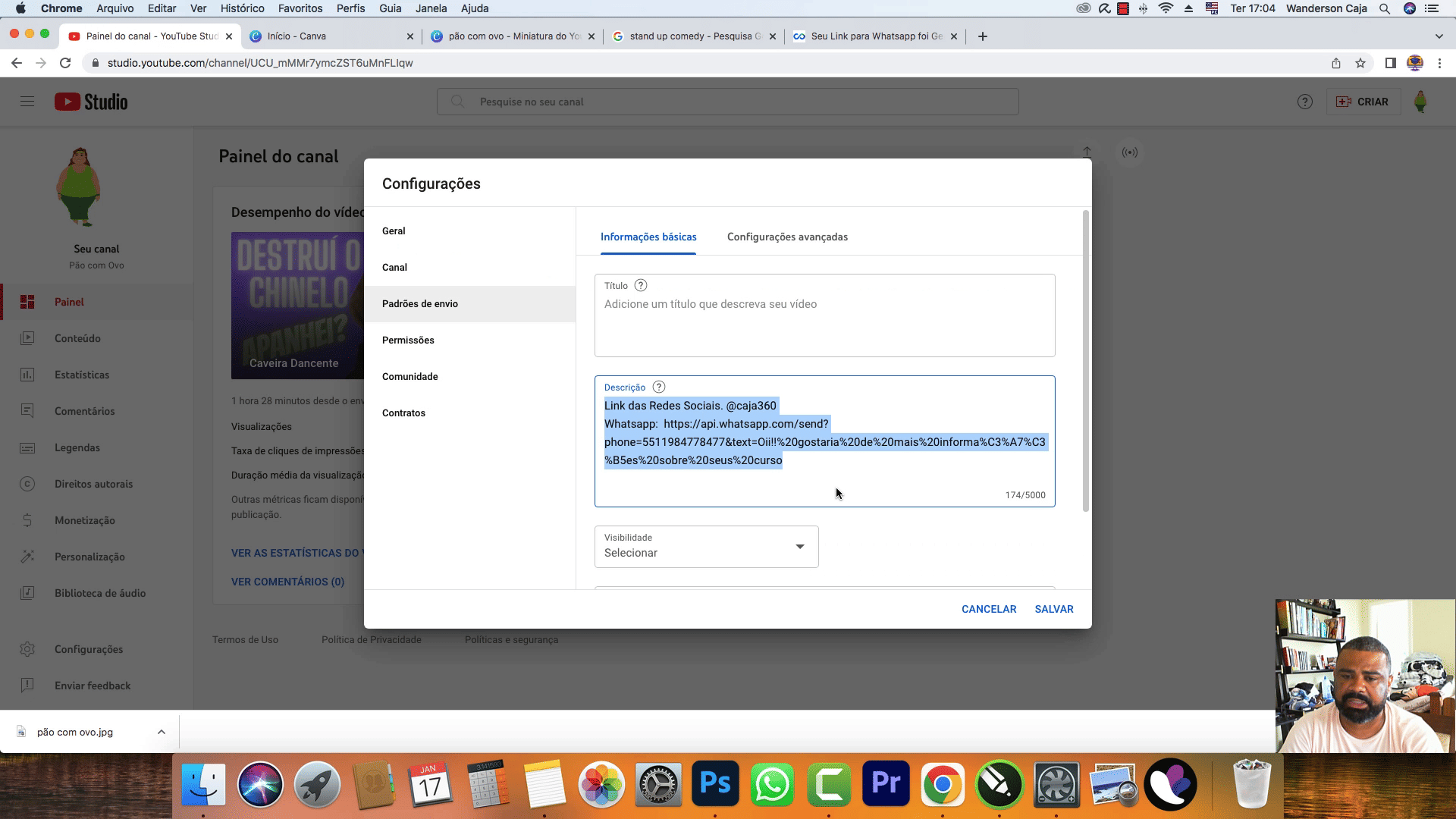The image size is (1456, 819).
Task: Click the Go Live broadcast icon
Action: 1130,152
